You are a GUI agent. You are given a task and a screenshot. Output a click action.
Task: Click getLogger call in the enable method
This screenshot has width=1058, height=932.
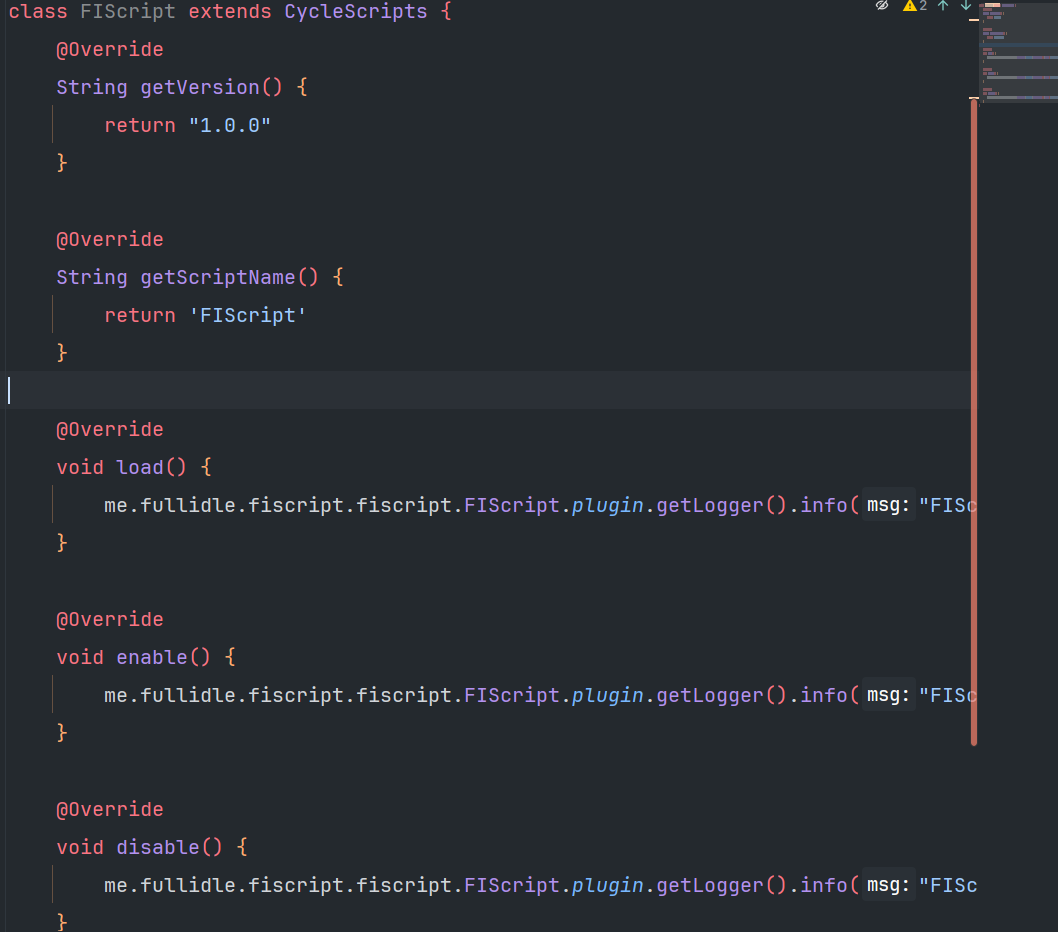710,696
